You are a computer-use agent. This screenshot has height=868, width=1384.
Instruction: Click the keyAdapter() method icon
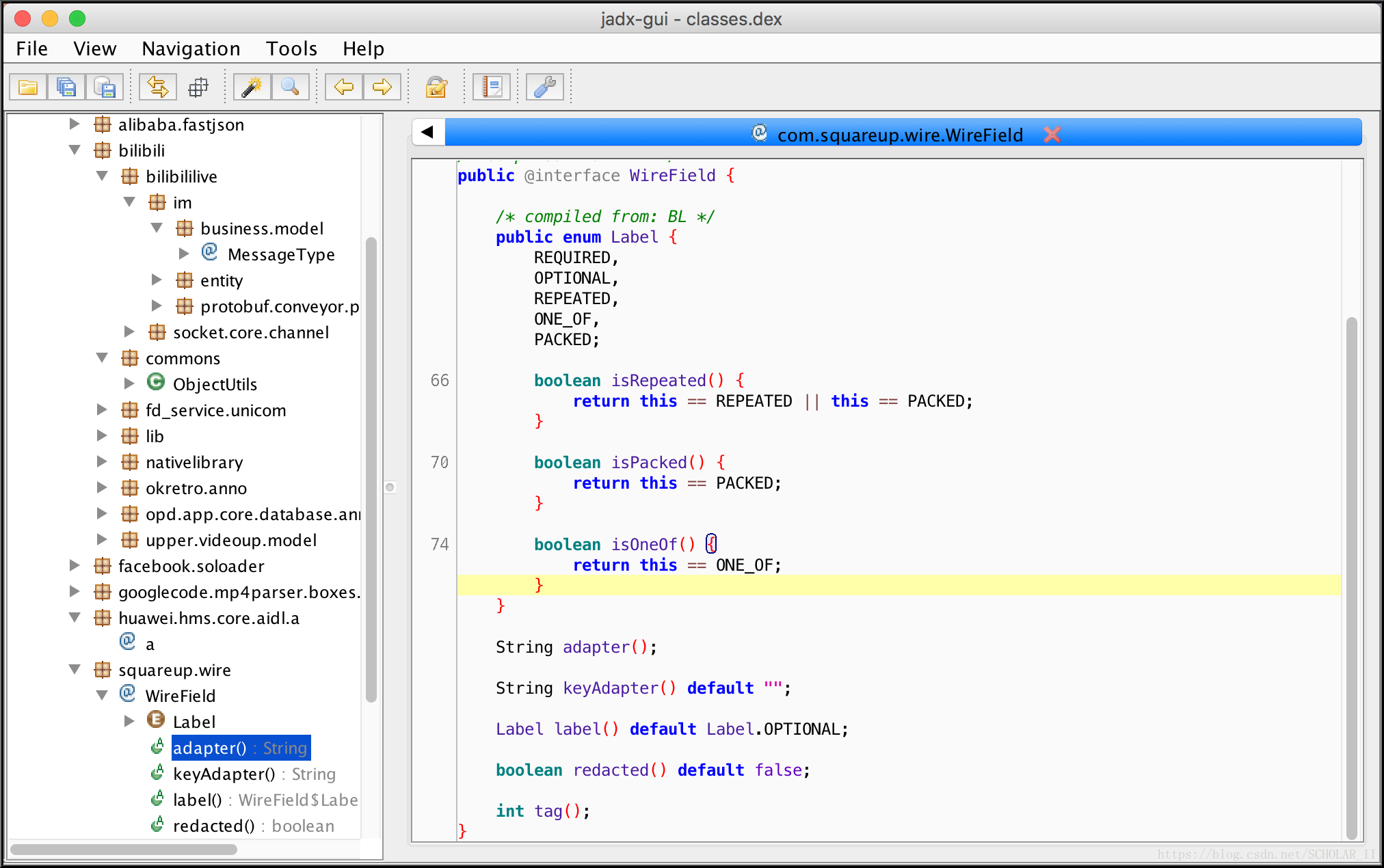[157, 773]
